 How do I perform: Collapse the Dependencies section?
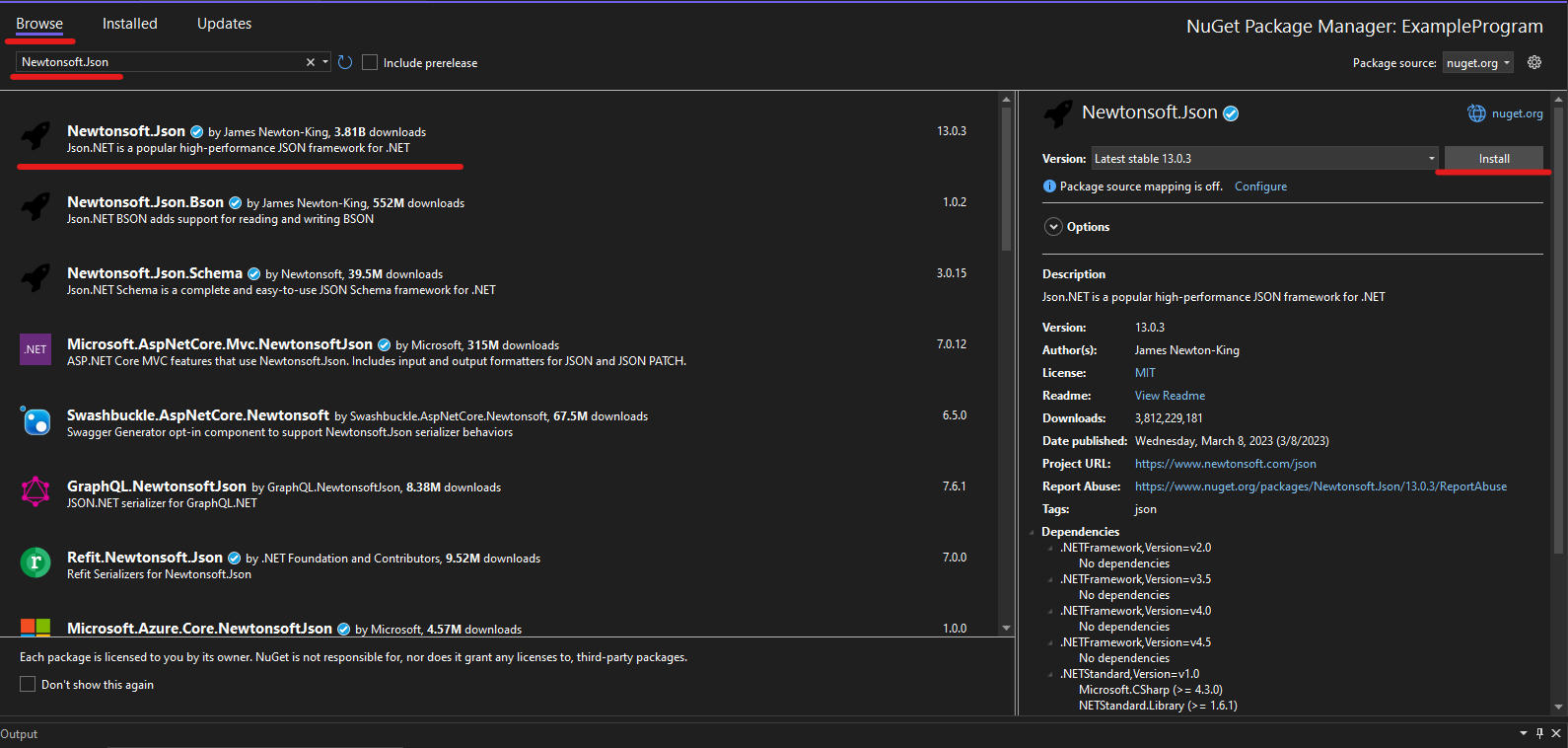pyautogui.click(x=1033, y=532)
